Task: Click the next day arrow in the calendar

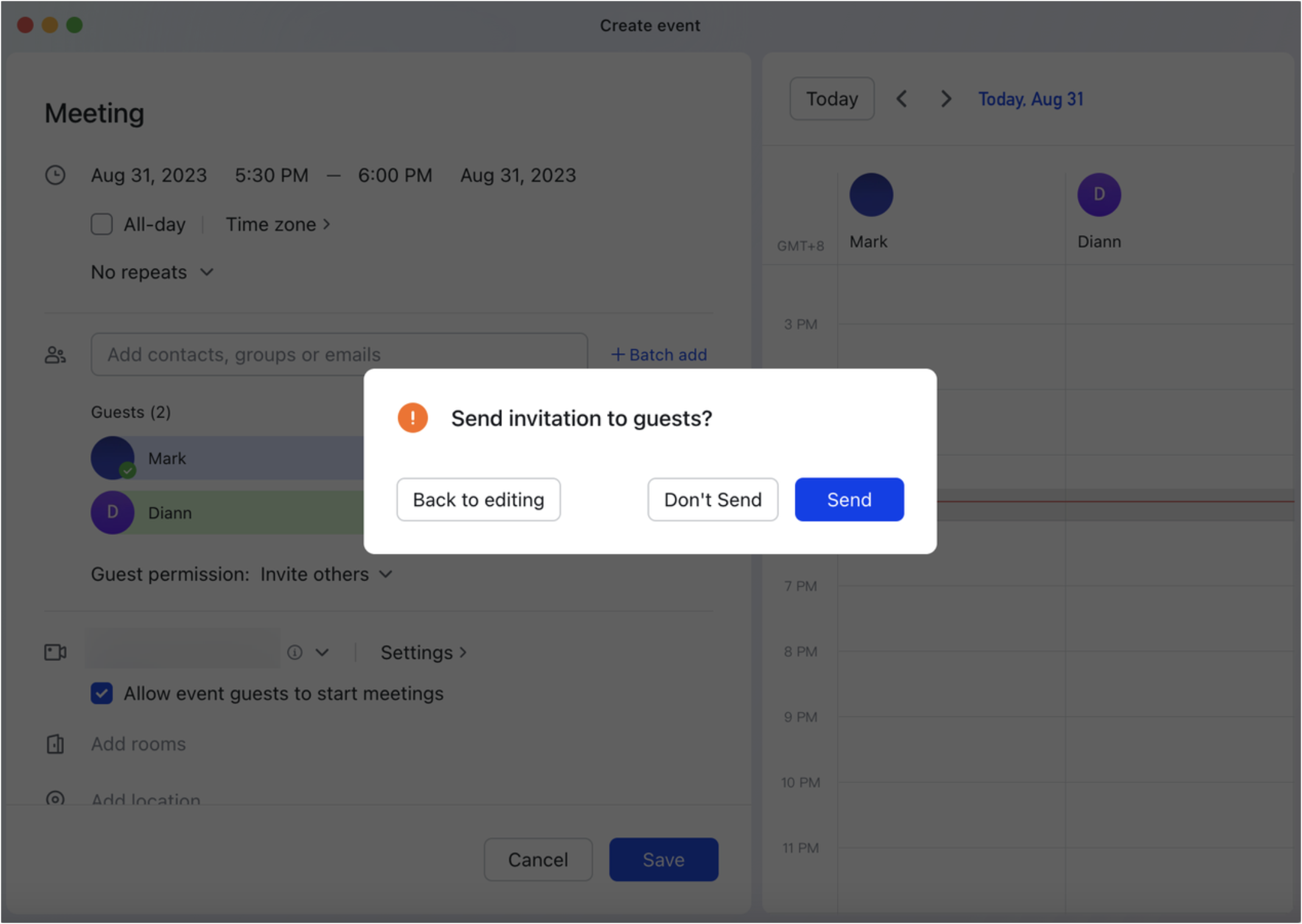Action: [x=945, y=99]
